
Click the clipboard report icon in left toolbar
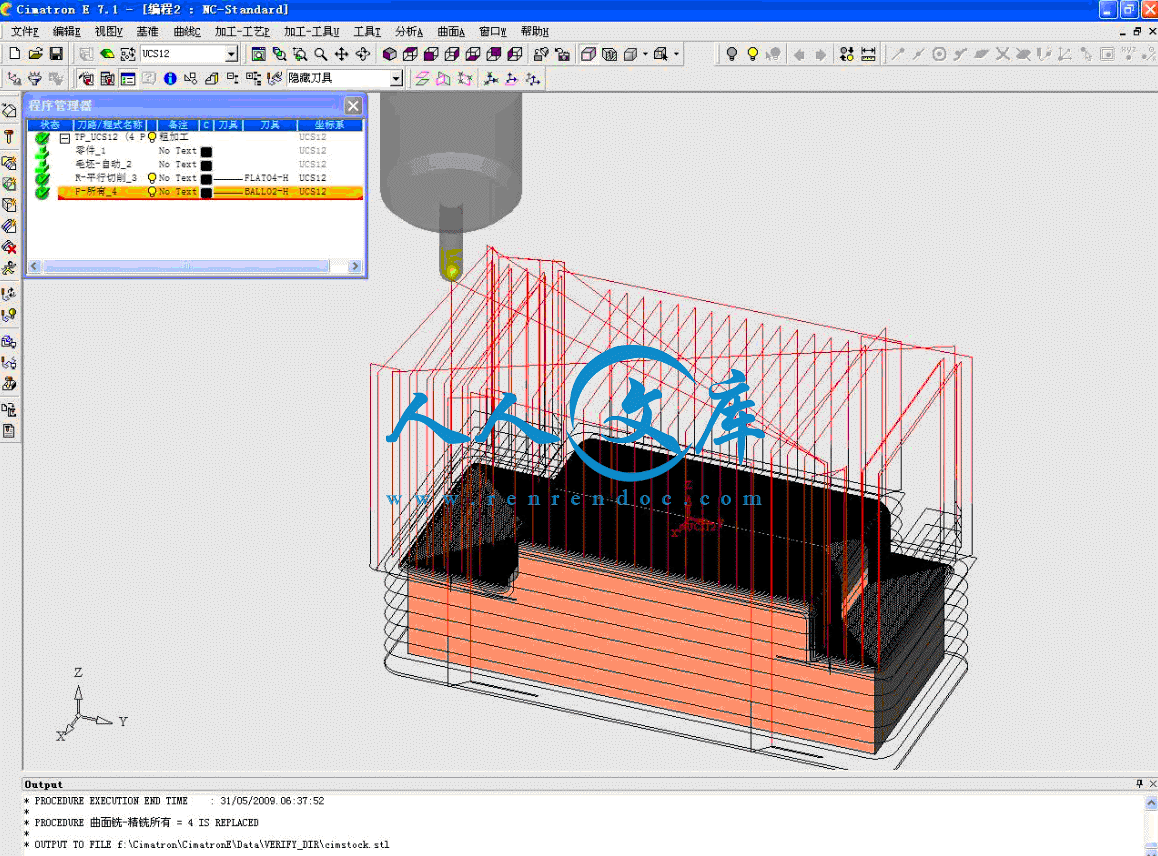pos(10,431)
